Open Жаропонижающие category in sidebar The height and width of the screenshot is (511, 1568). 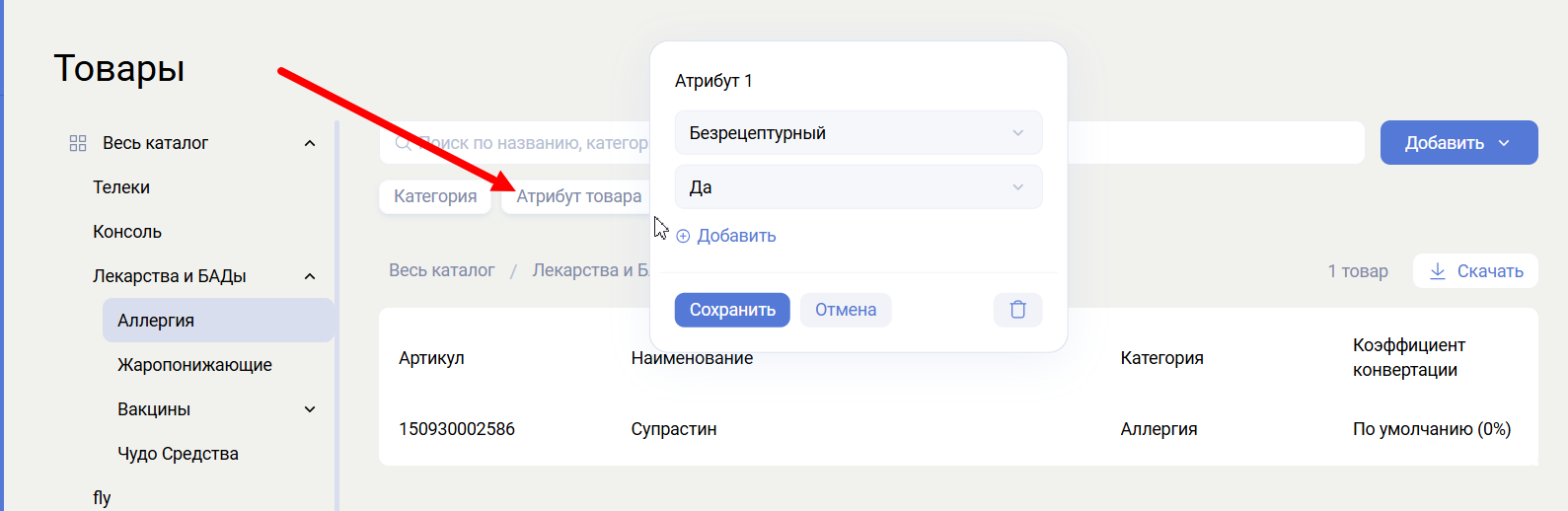pyautogui.click(x=194, y=365)
